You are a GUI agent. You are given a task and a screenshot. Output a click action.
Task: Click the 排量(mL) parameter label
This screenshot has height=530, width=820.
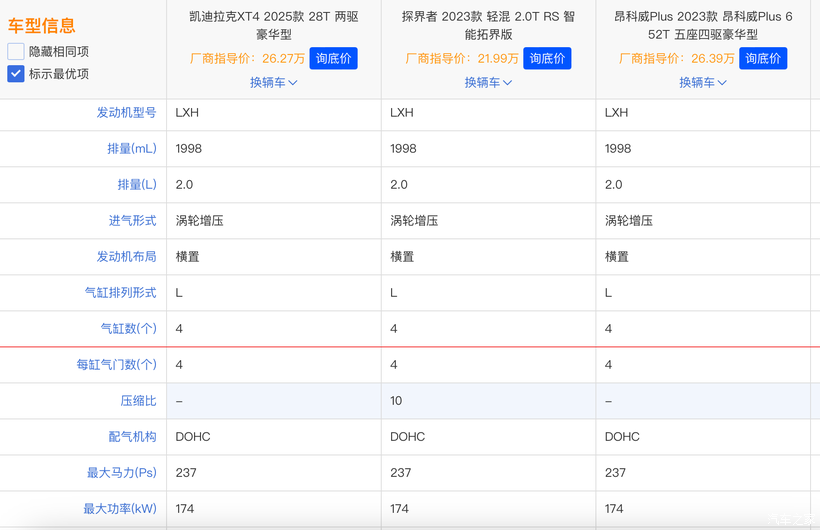click(132, 149)
